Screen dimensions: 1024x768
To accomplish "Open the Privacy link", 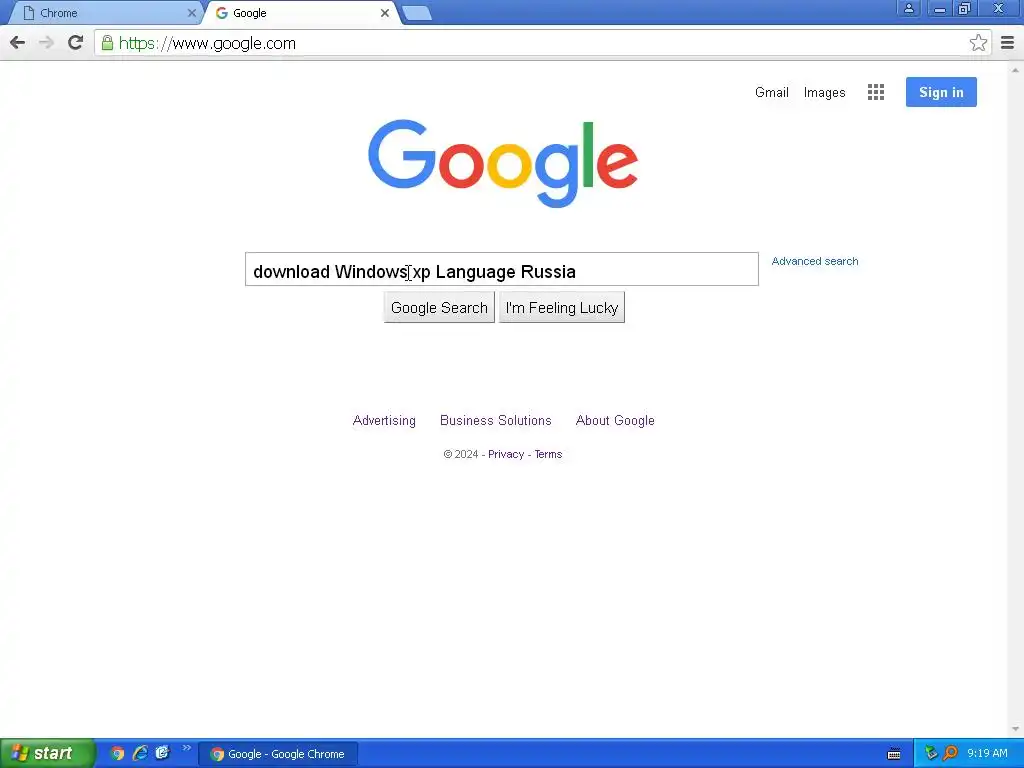I will (x=505, y=455).
